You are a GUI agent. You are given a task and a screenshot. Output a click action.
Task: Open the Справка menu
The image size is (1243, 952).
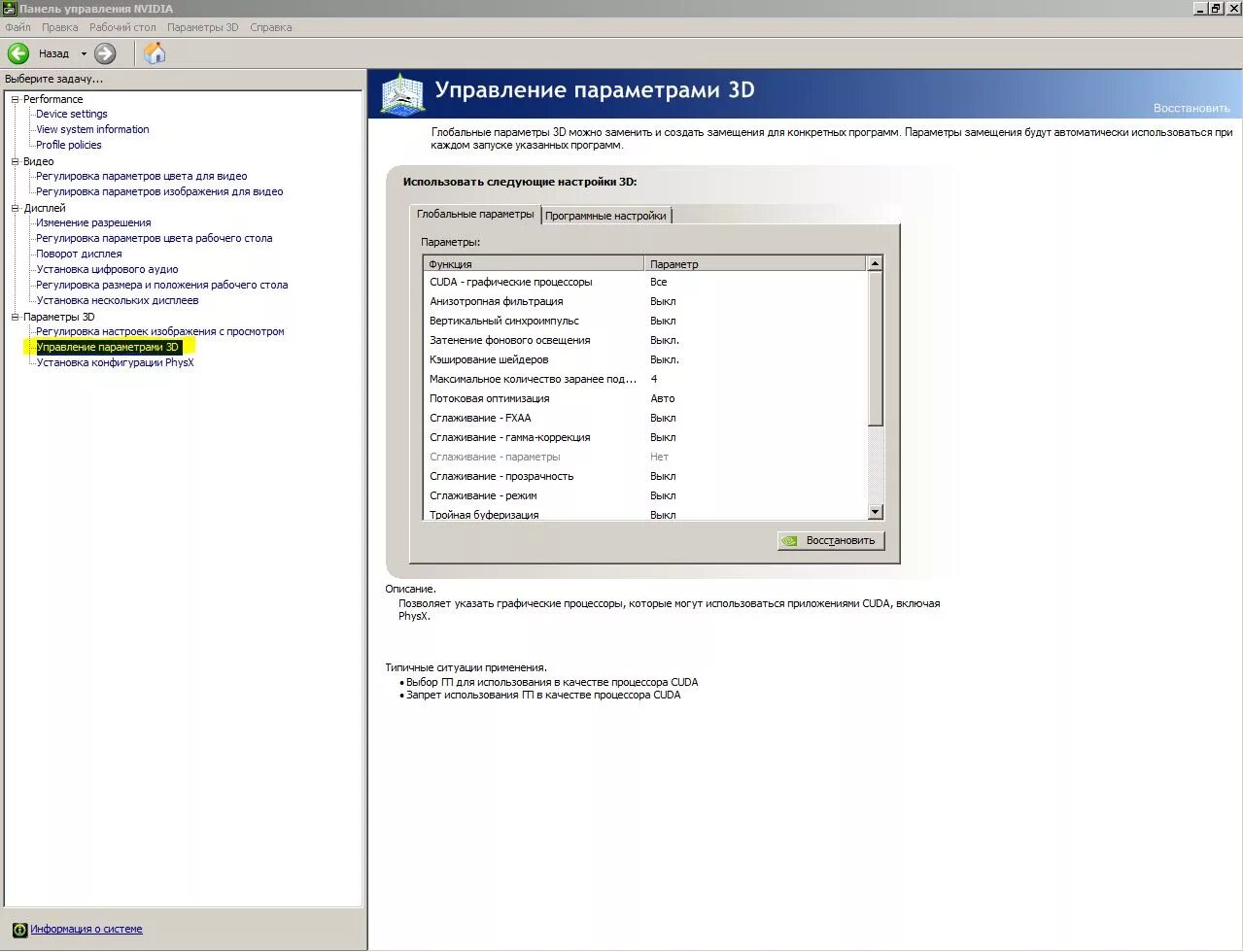(271, 27)
